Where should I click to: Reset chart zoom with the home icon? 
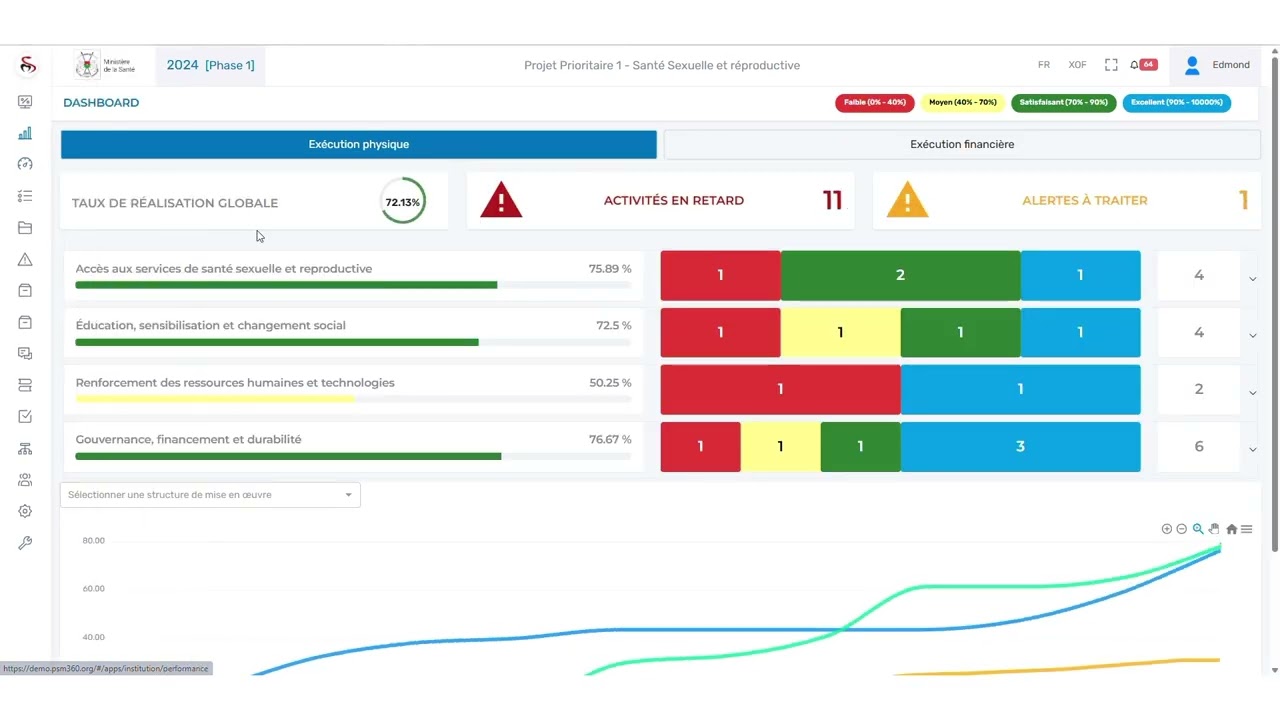coord(1232,529)
